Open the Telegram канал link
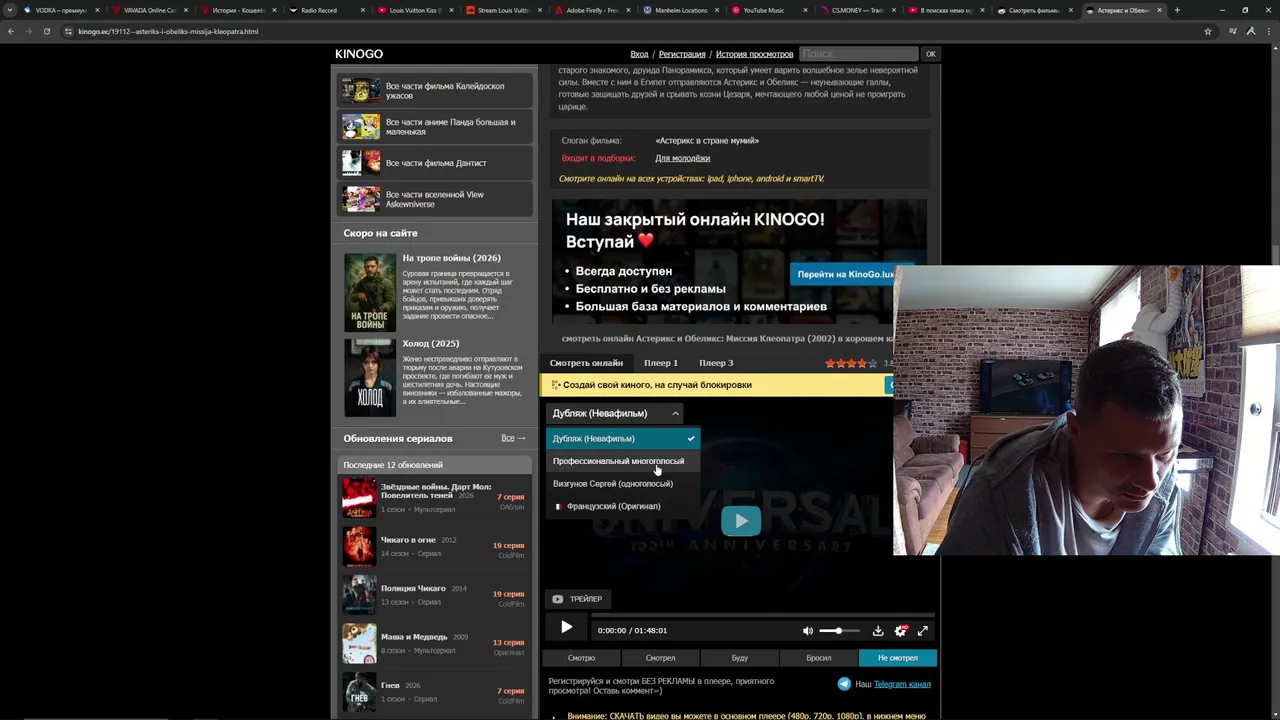 click(902, 684)
